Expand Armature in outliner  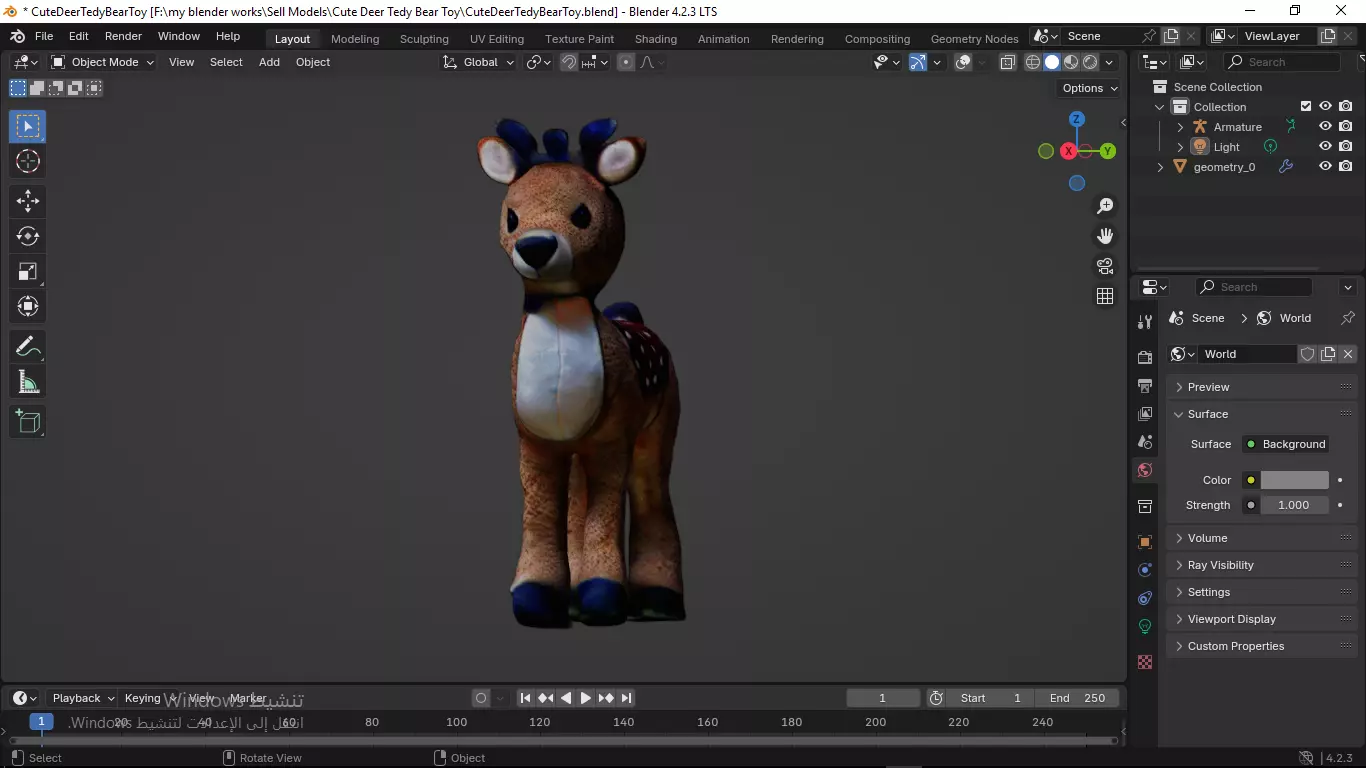[1180, 127]
